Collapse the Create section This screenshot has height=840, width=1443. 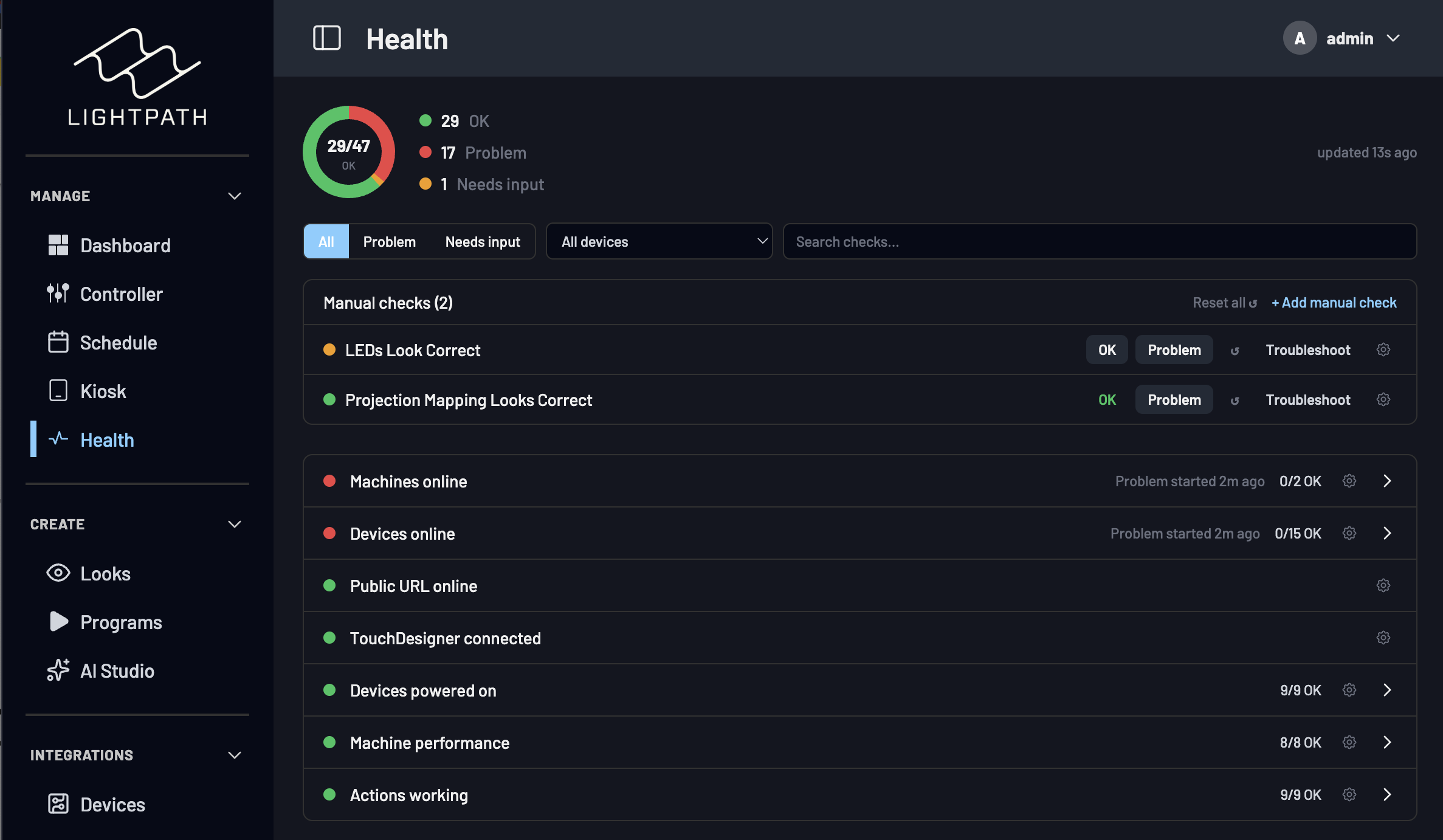(x=235, y=524)
